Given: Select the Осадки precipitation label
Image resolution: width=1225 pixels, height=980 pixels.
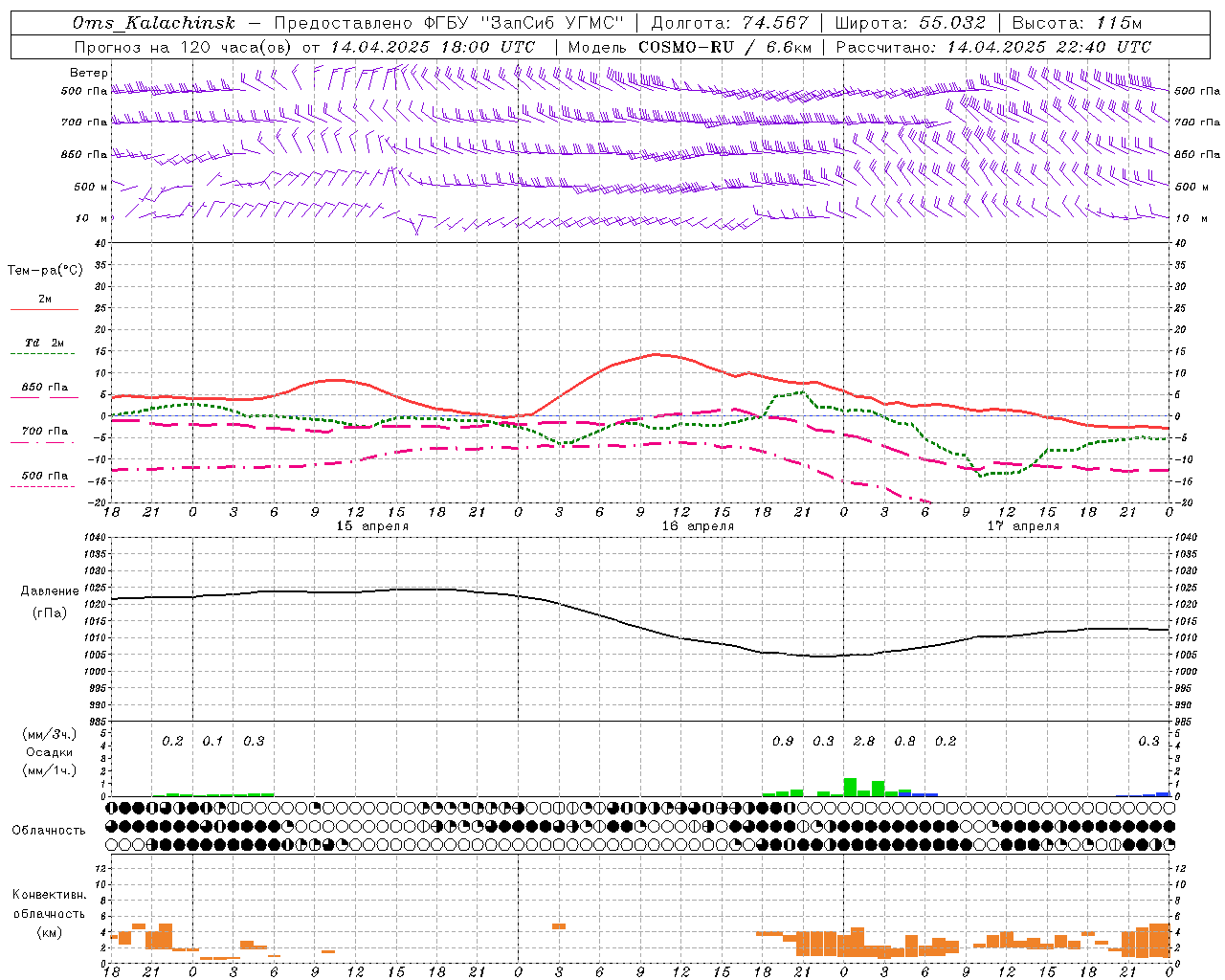Looking at the screenshot, I should pyautogui.click(x=50, y=752).
